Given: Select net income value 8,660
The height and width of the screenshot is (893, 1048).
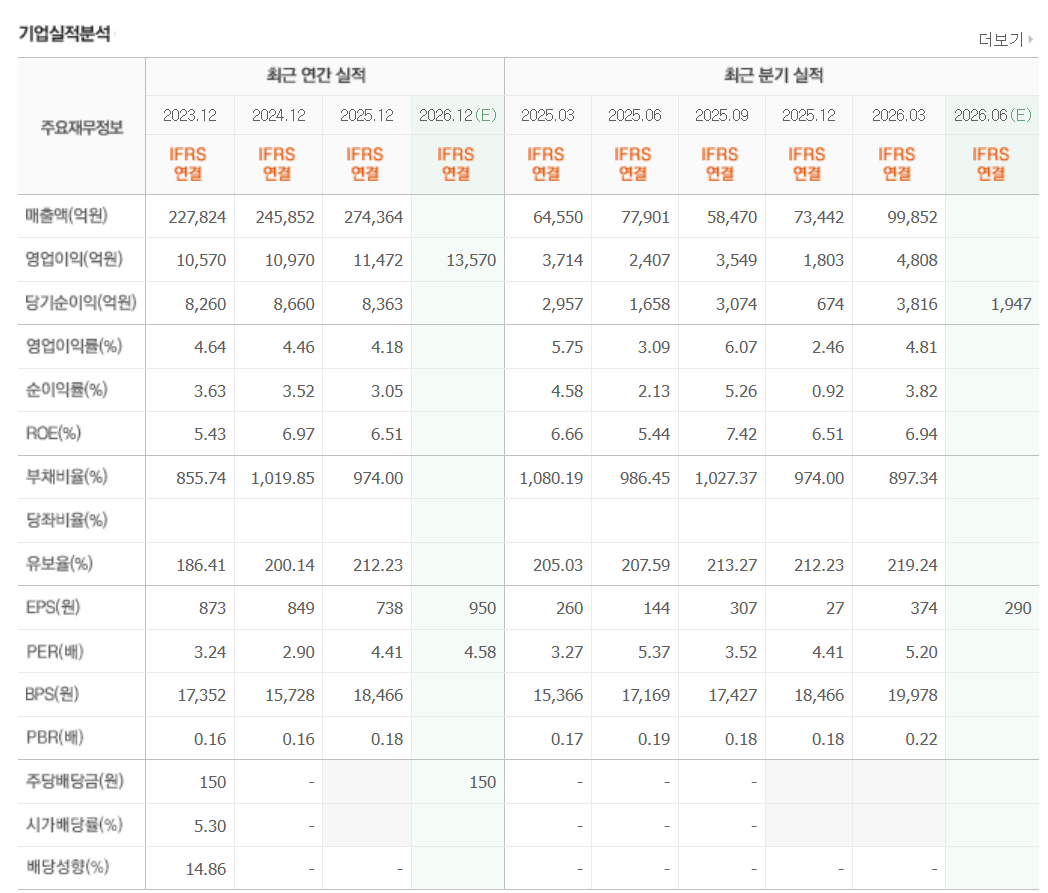Looking at the screenshot, I should point(293,304).
